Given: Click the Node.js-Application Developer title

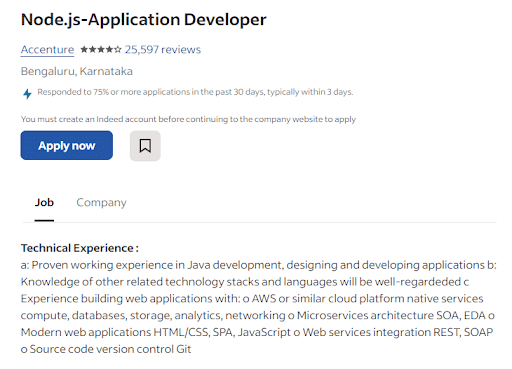Looking at the screenshot, I should (144, 20).
